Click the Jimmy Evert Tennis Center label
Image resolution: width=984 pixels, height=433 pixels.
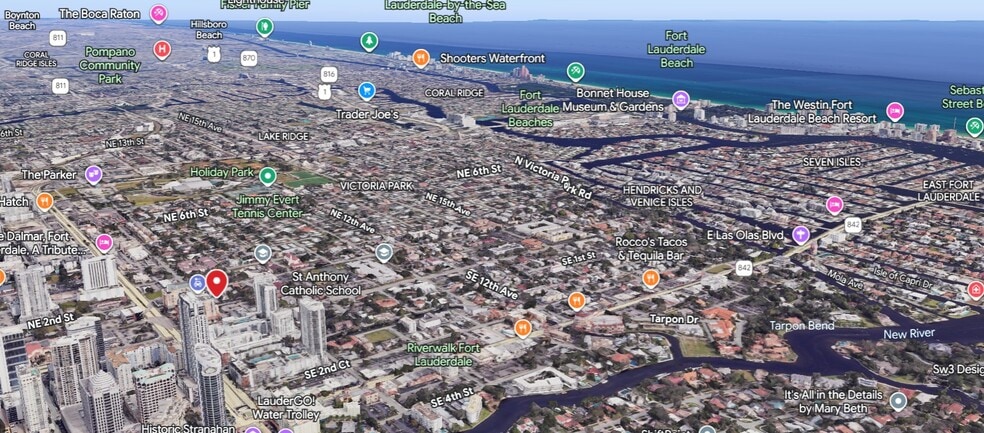(x=268, y=206)
